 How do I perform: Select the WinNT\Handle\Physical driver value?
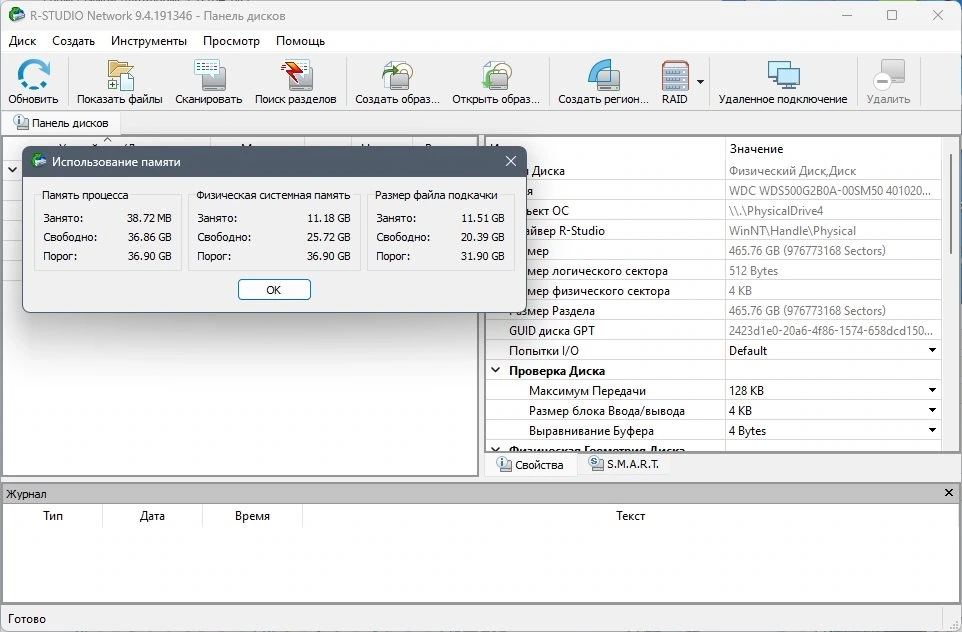tap(792, 231)
